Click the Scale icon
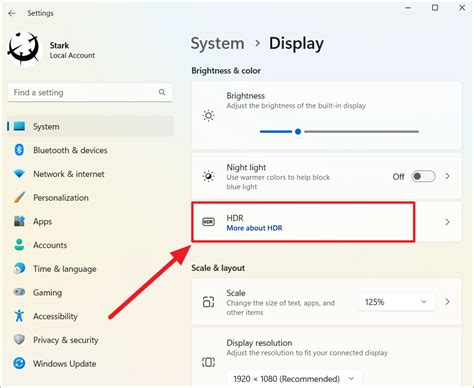The image size is (474, 388). [x=209, y=302]
